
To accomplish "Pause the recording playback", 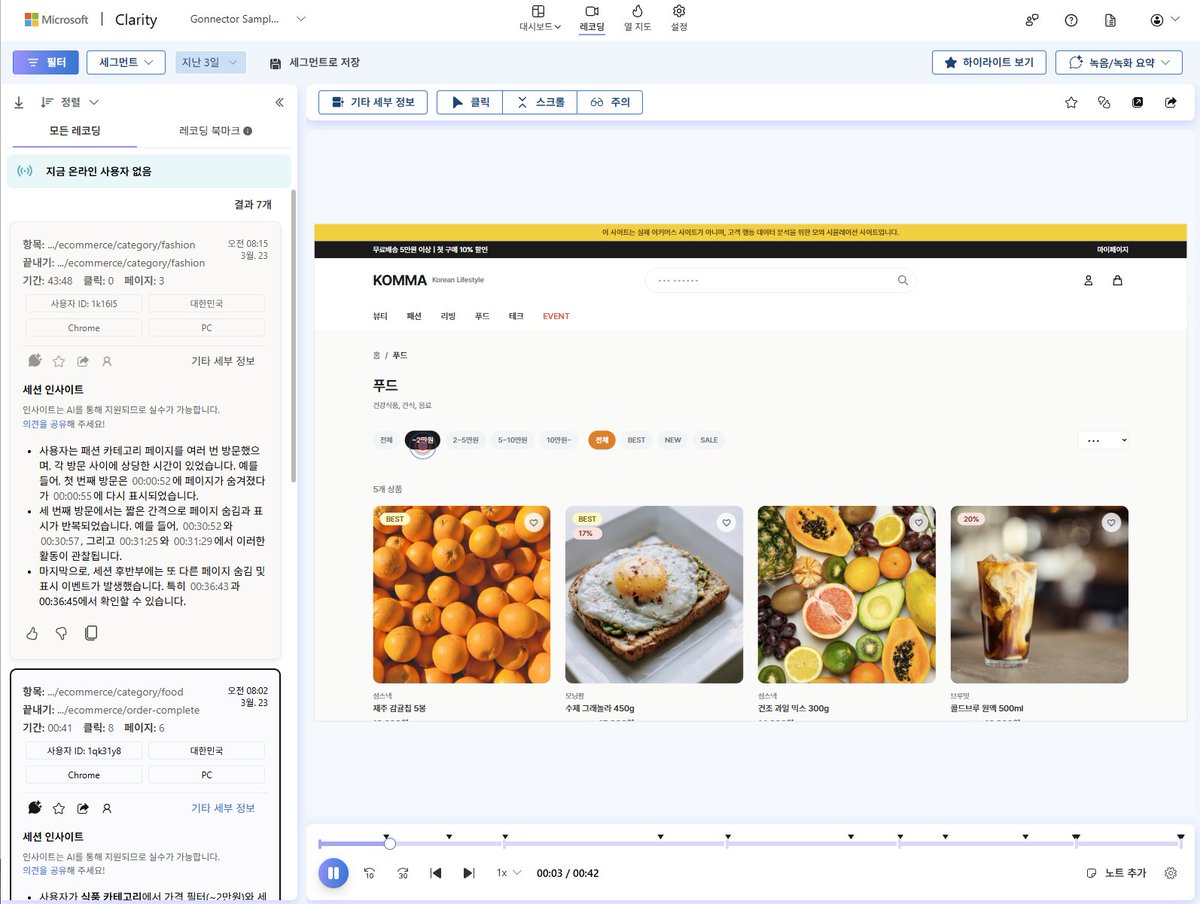I will (333, 873).
